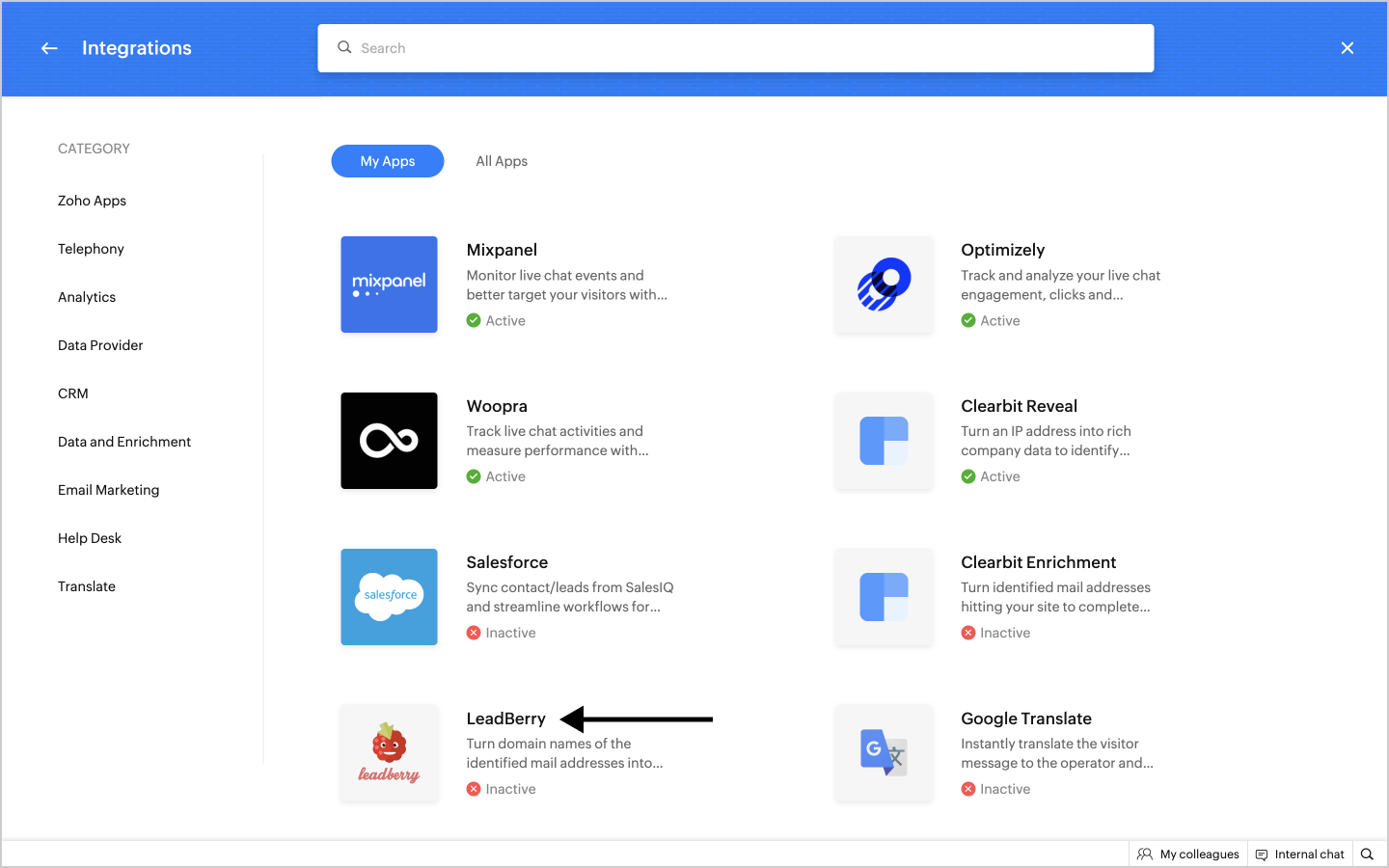Click the search magnifier in bottom bar
This screenshot has height=868, width=1389.
(x=1367, y=854)
